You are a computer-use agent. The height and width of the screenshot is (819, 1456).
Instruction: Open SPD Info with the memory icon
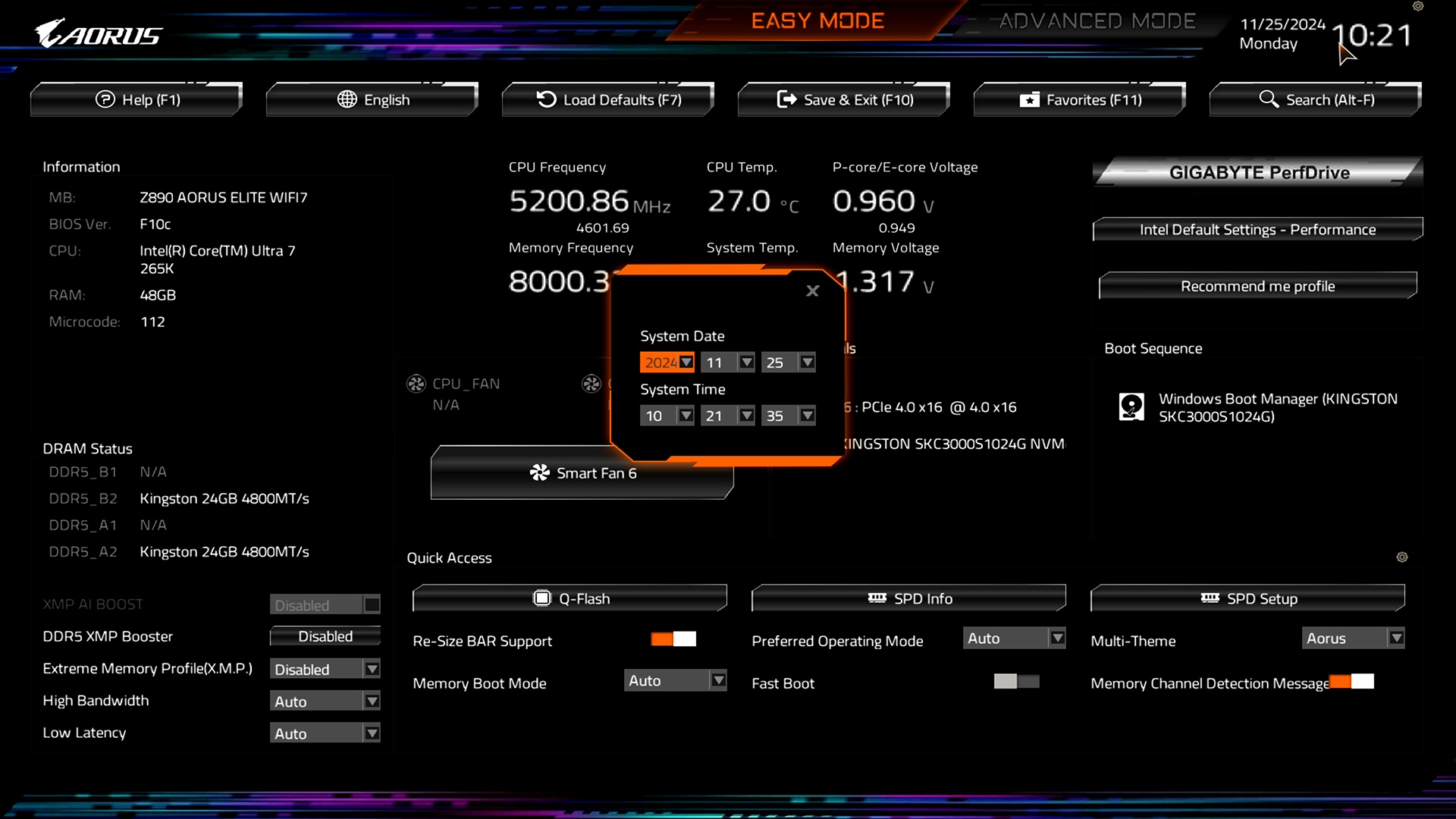[878, 598]
